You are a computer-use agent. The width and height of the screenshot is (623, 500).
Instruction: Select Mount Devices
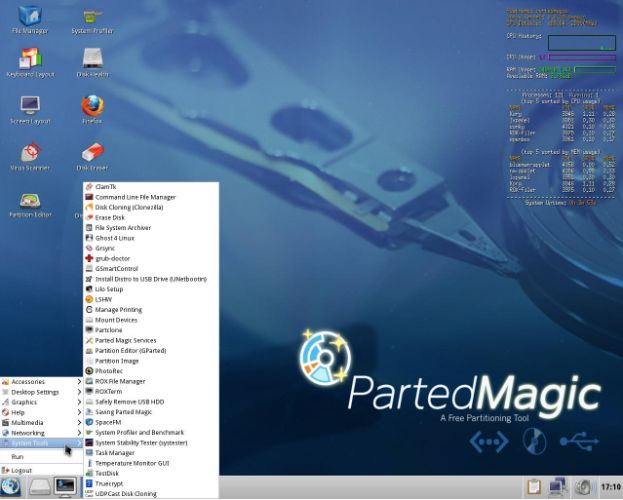(x=151, y=320)
